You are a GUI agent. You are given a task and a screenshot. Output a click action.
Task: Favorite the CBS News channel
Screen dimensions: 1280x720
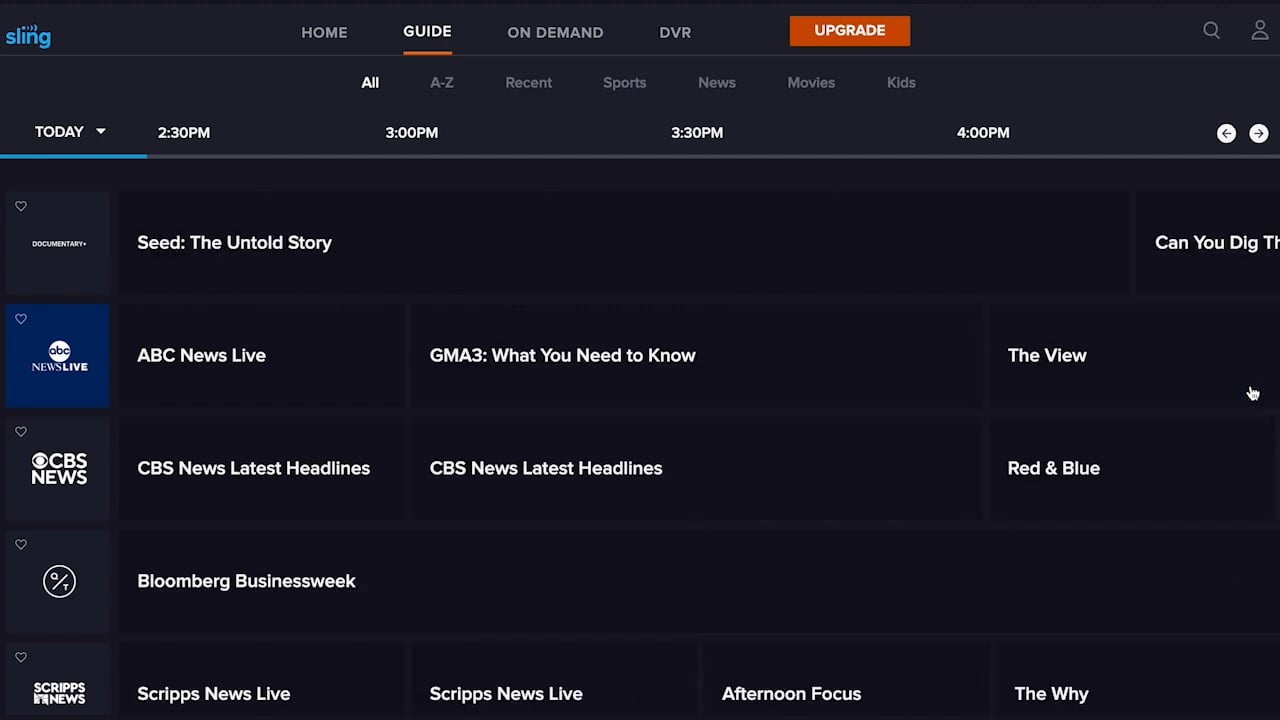tap(21, 432)
